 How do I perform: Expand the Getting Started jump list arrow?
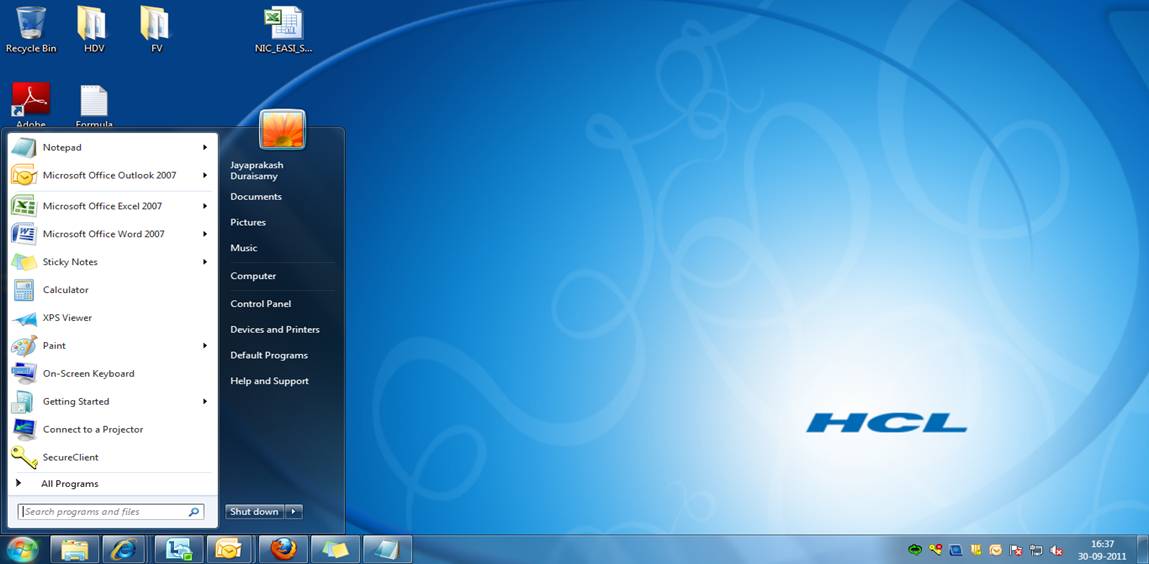click(x=205, y=401)
